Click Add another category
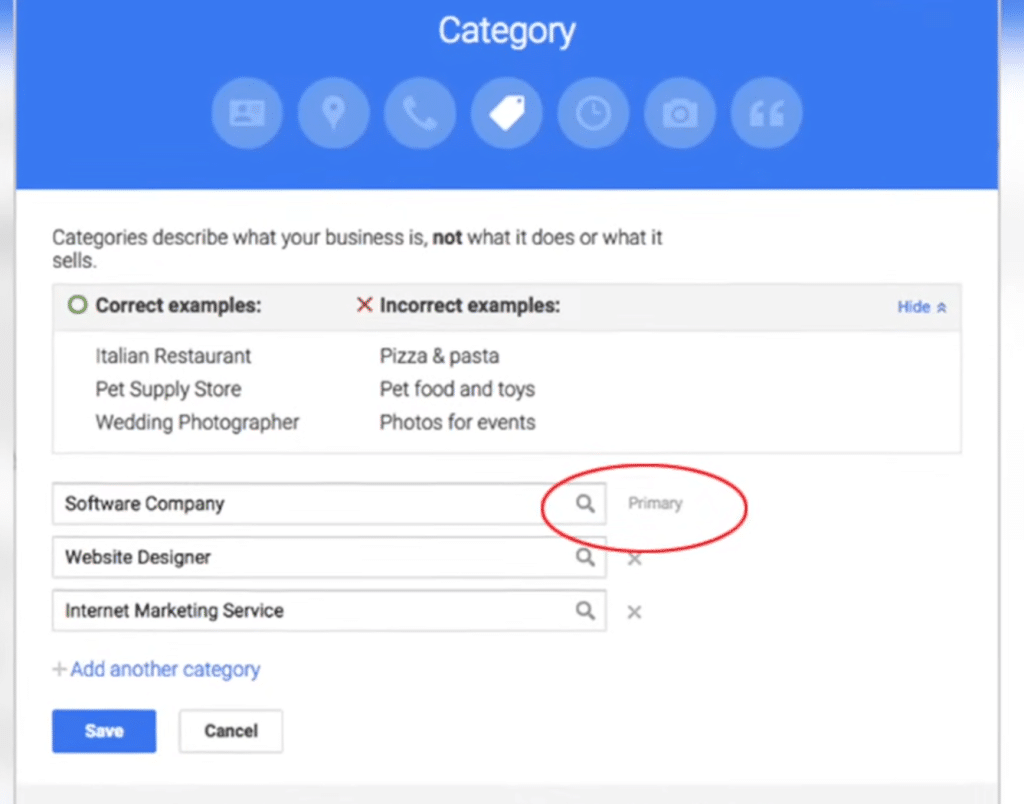 pyautogui.click(x=156, y=669)
